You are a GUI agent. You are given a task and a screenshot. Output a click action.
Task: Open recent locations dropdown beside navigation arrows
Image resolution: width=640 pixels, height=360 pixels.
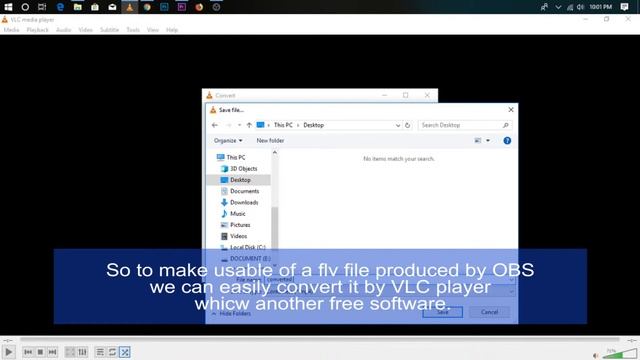click(239, 125)
